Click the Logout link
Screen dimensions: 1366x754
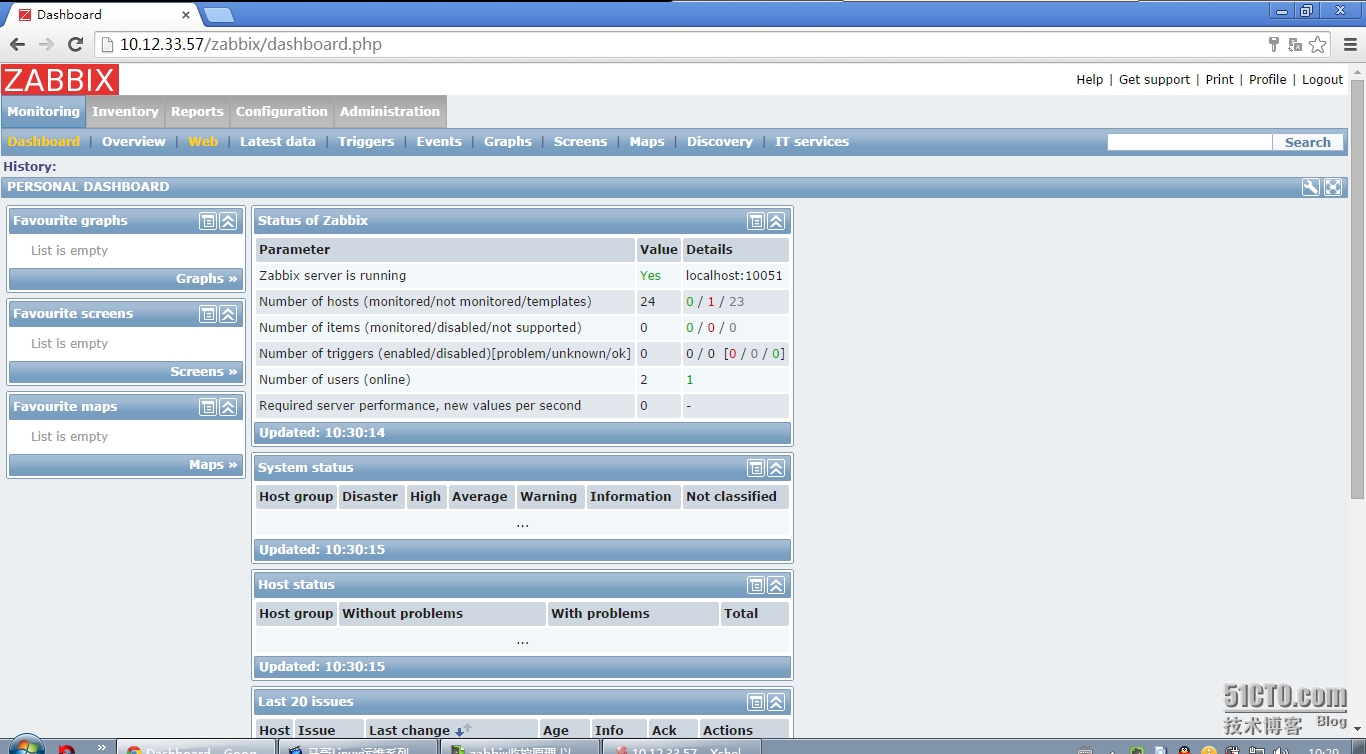(x=1322, y=80)
